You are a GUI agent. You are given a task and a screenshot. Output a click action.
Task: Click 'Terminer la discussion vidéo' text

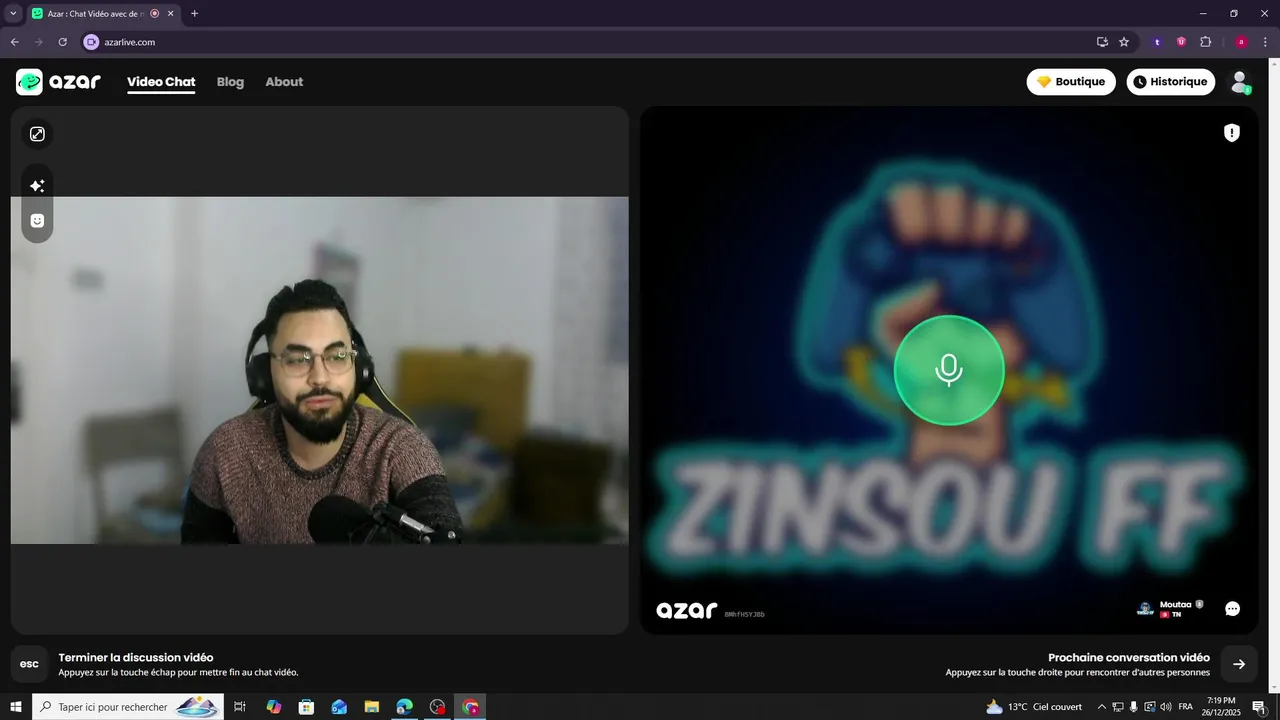click(136, 657)
